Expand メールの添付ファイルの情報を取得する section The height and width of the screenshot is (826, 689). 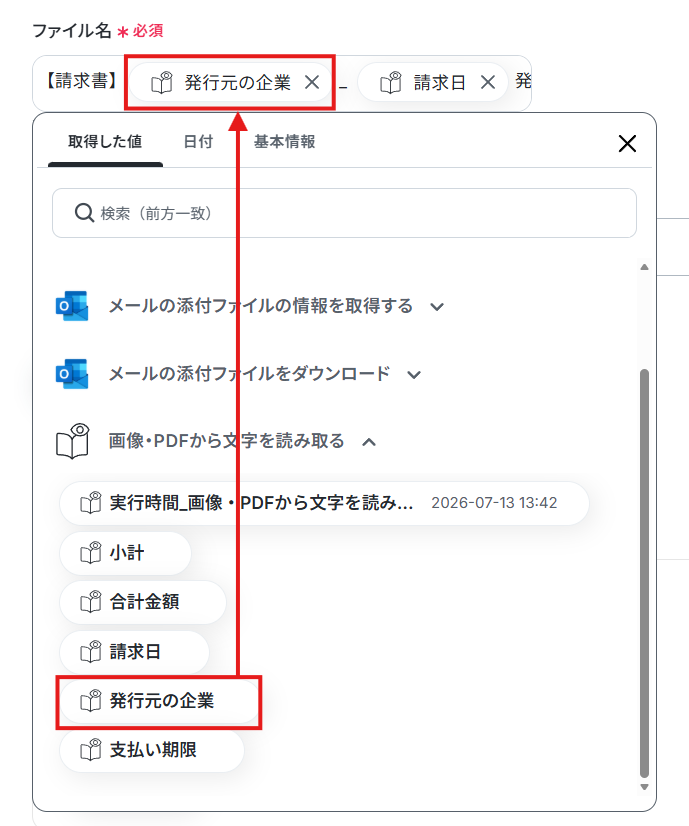(437, 307)
